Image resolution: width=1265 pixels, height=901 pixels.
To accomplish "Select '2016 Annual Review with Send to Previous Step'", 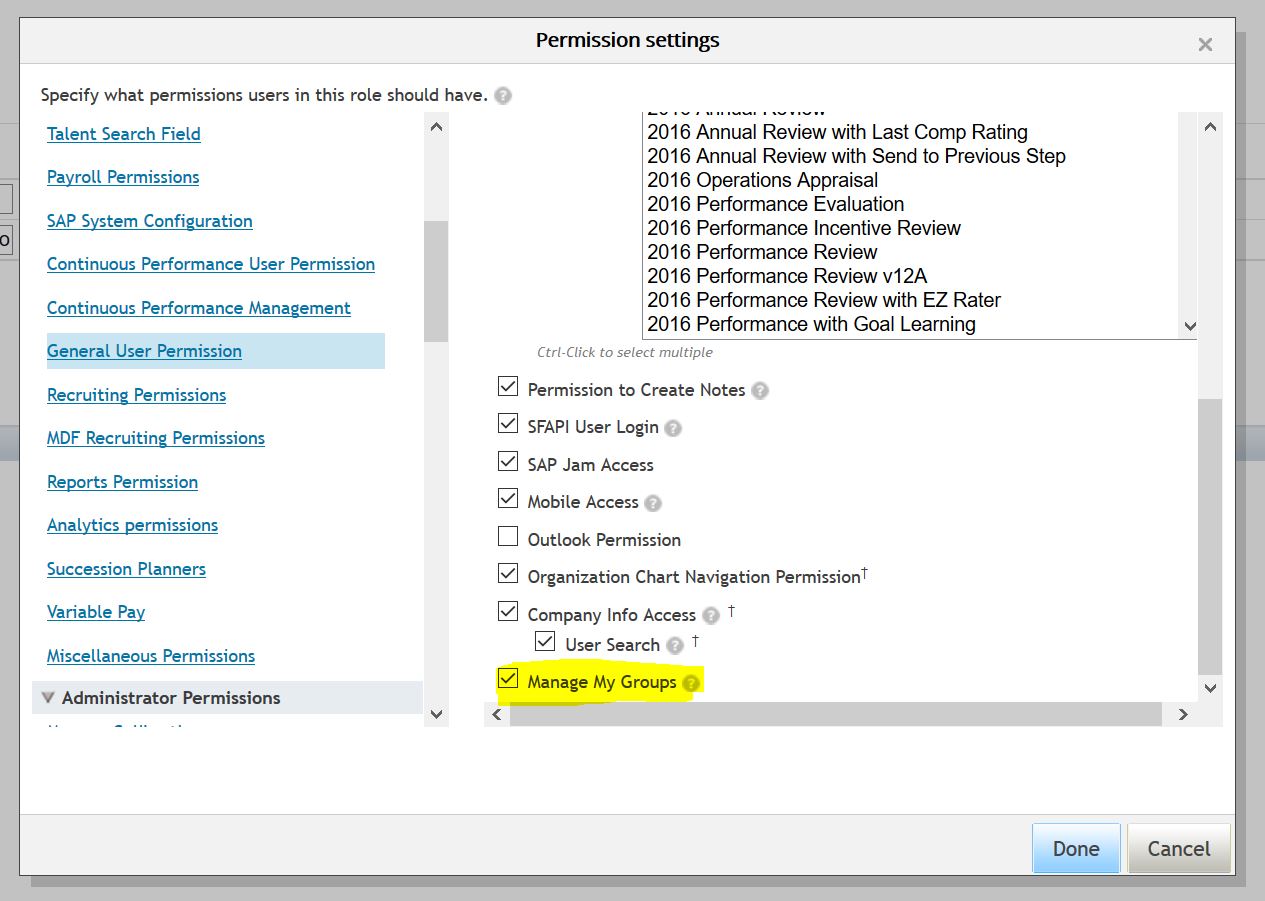I will 857,156.
